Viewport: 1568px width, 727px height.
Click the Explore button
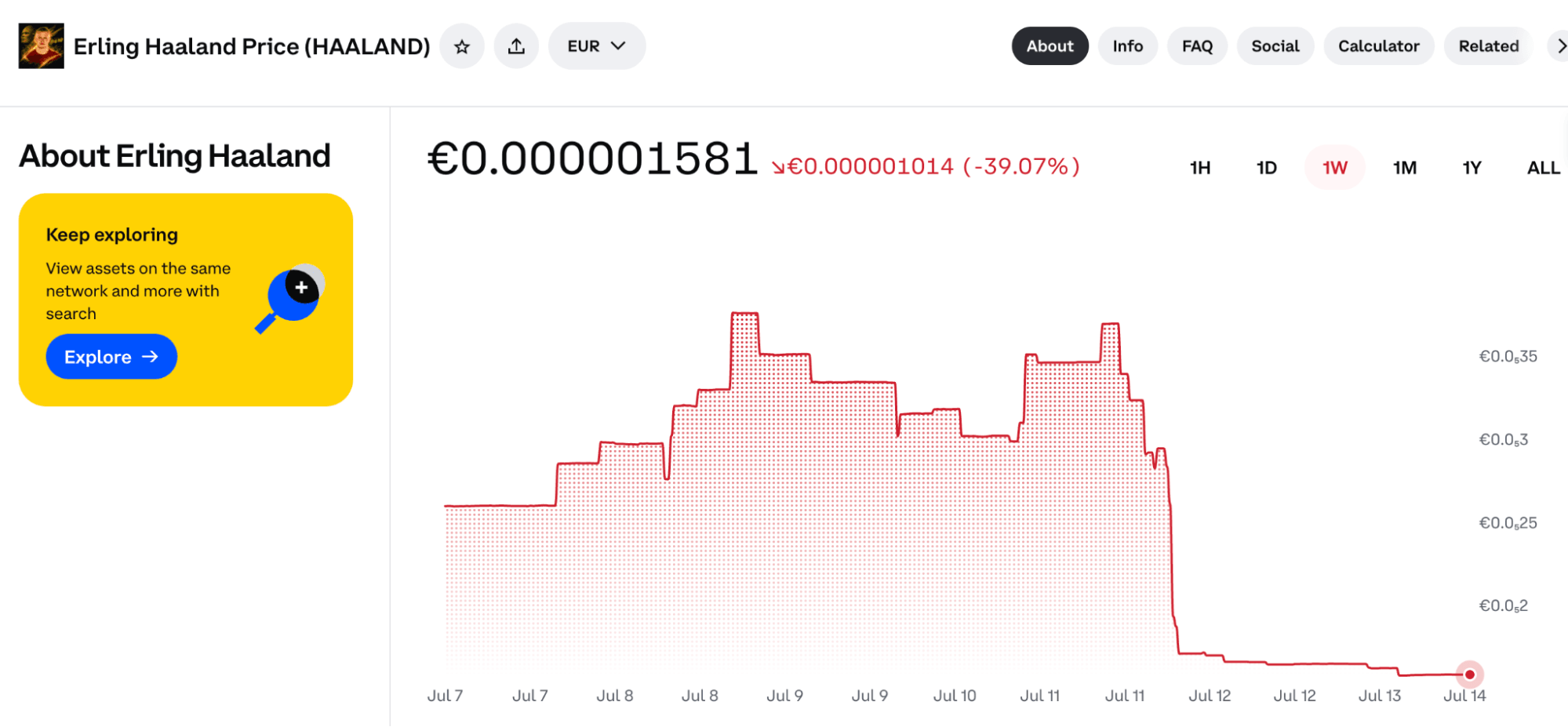111,357
